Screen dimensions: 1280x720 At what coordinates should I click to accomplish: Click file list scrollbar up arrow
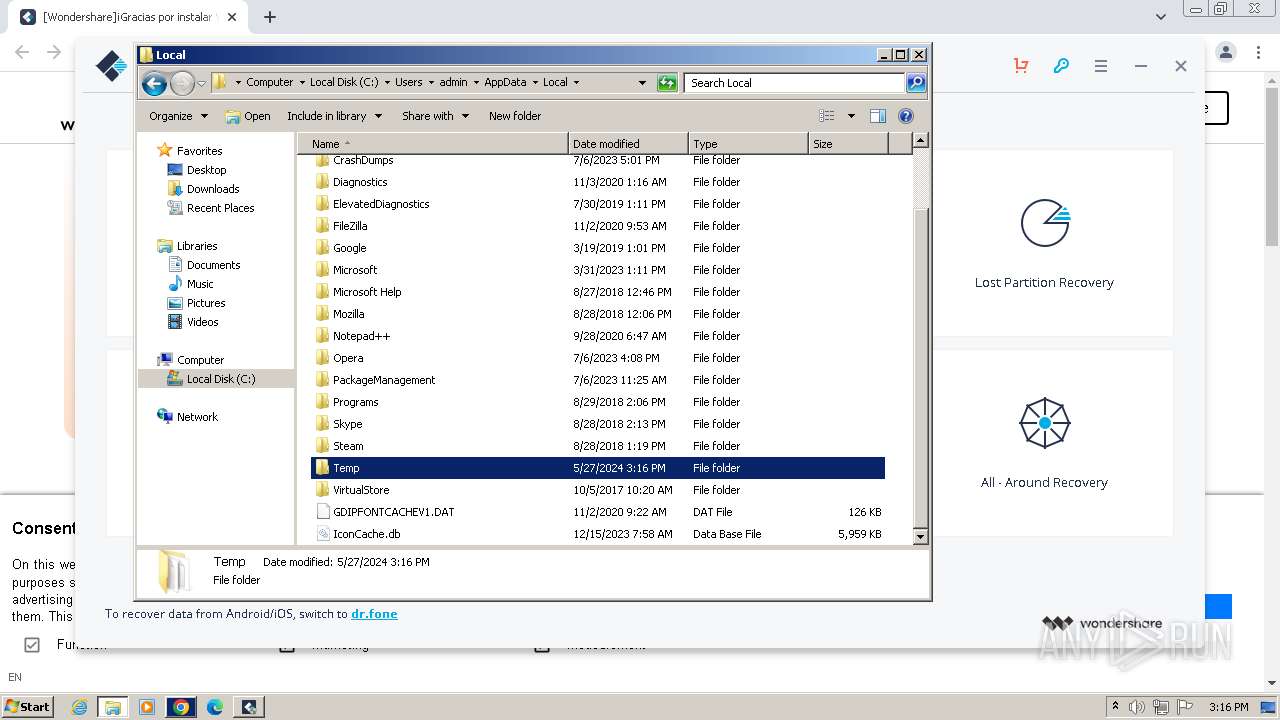click(921, 142)
